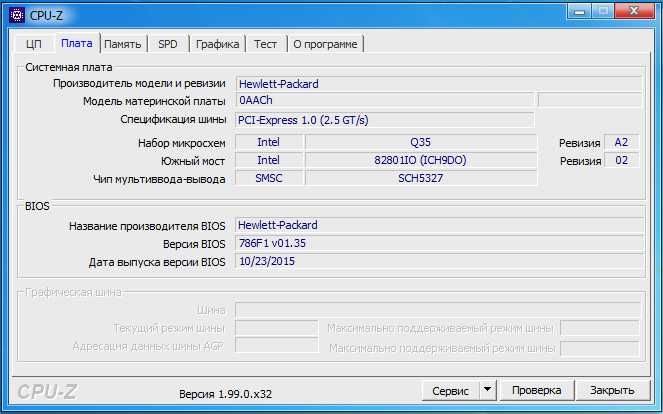
Task: Click the Спецификация шины label
Action: (x=173, y=120)
